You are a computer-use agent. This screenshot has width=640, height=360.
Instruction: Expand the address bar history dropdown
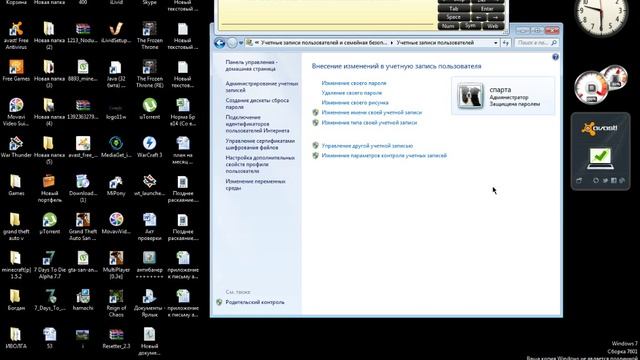496,43
